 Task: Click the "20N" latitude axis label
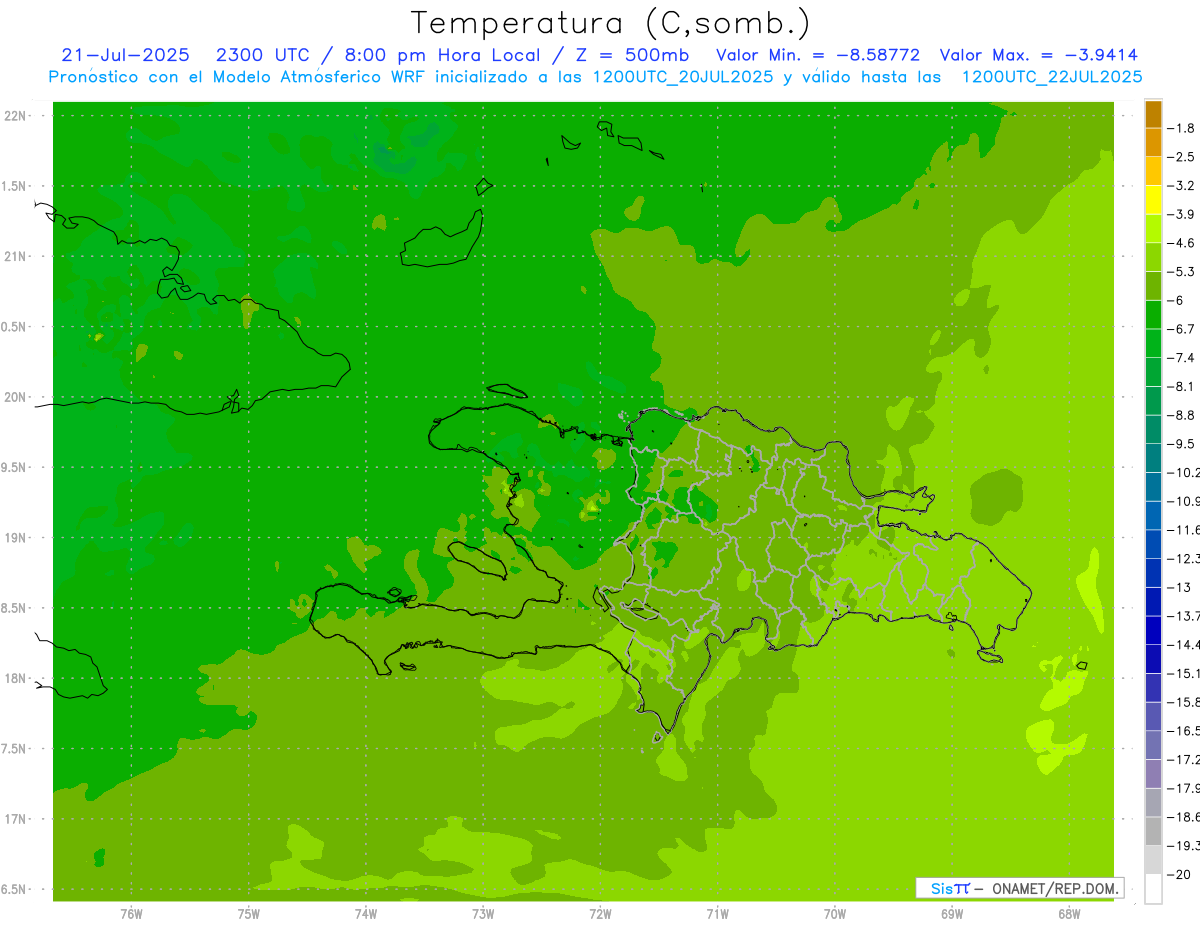tap(15, 397)
